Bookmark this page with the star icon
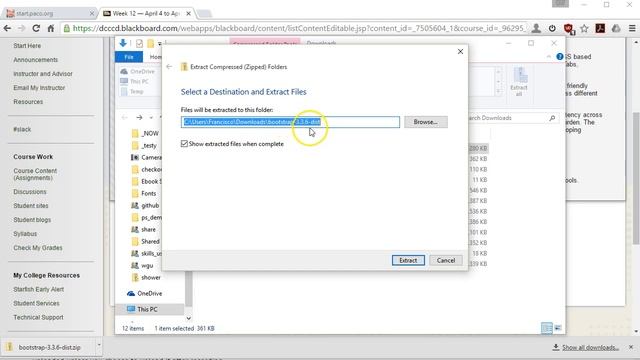 [x=584, y=28]
